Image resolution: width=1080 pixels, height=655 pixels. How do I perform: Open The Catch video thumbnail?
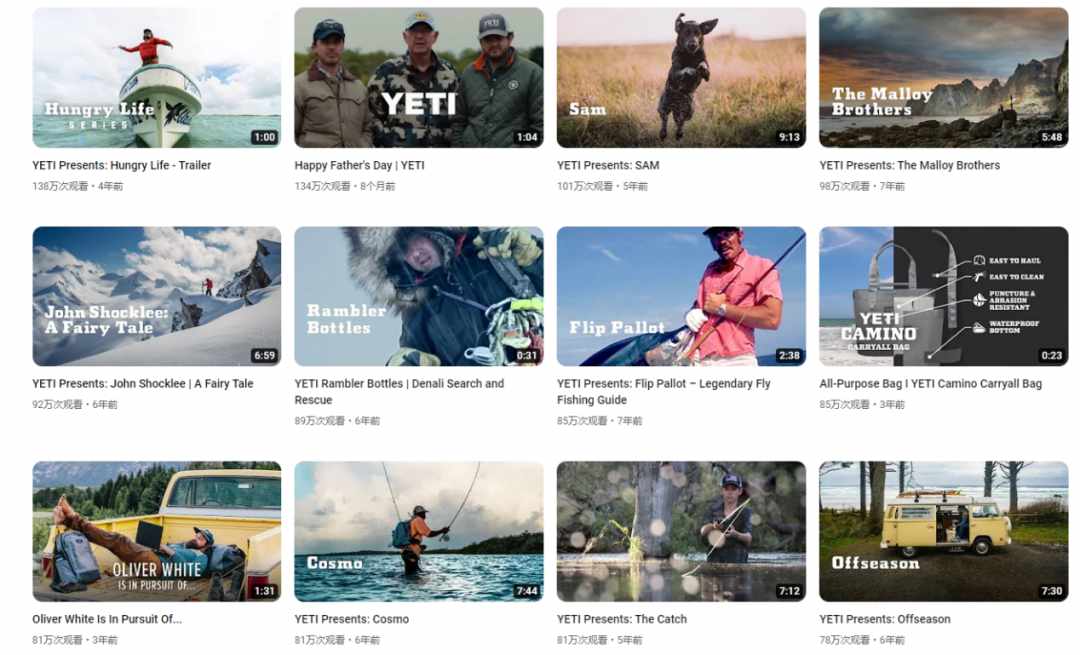coord(681,531)
